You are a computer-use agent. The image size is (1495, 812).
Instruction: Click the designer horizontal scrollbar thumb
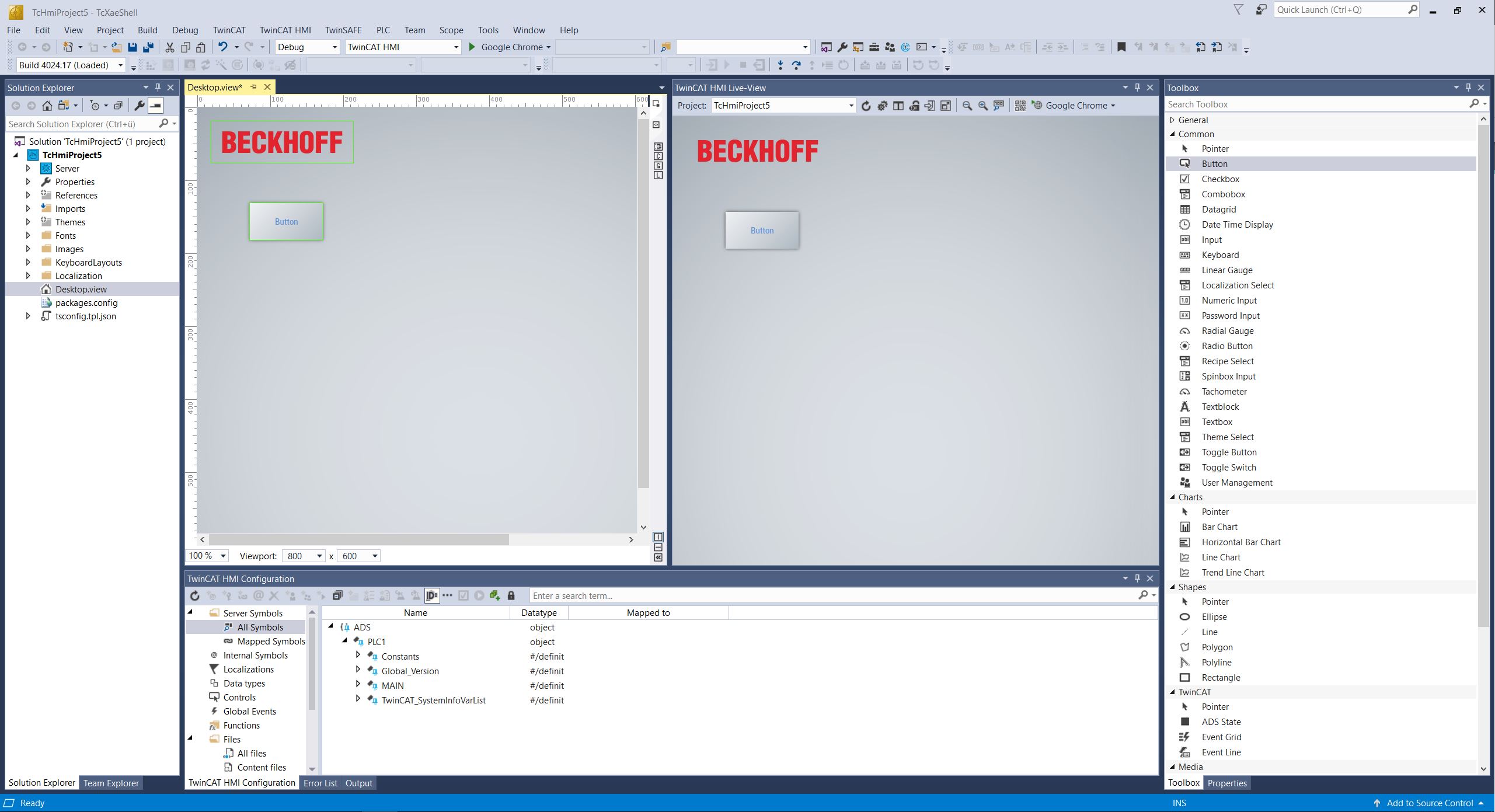click(x=358, y=539)
